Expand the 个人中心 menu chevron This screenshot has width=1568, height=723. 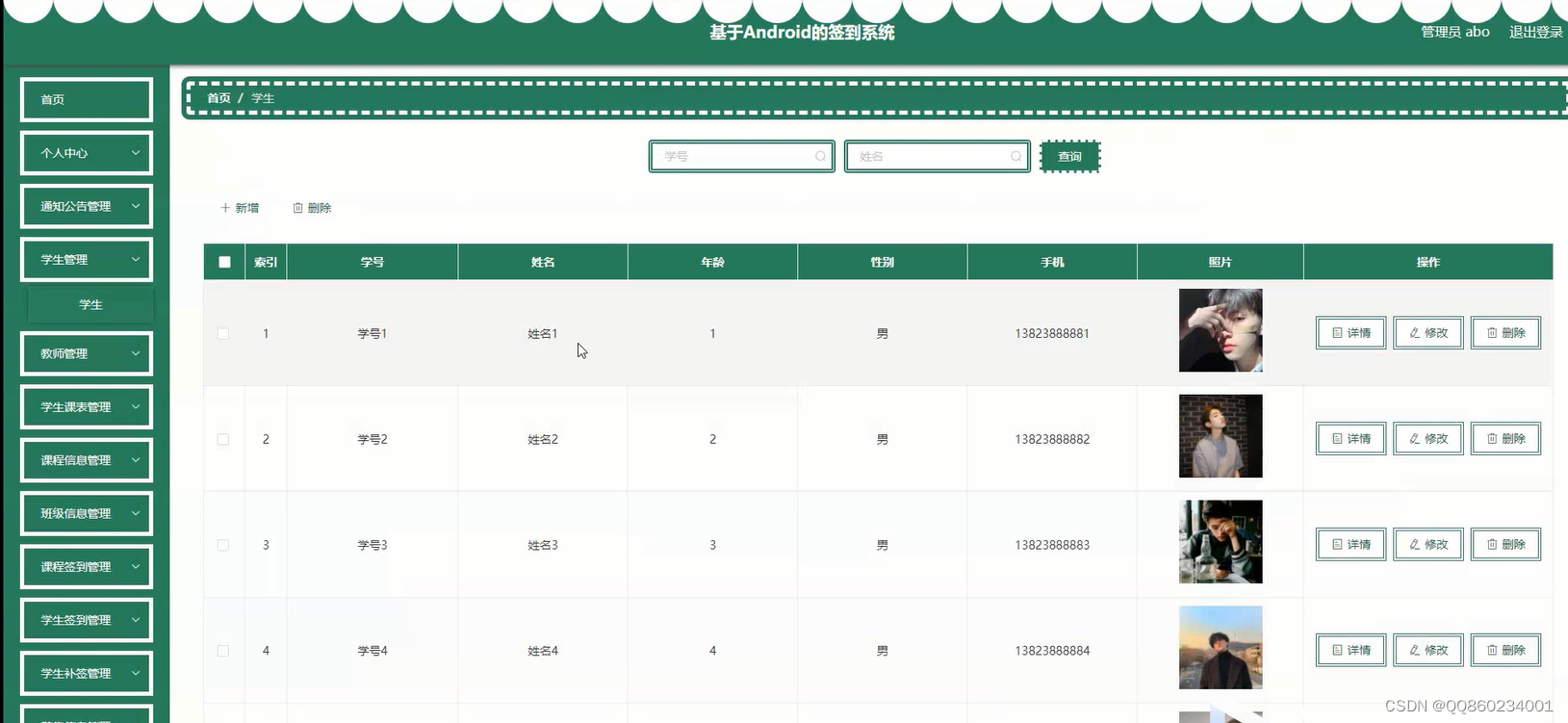pos(136,153)
